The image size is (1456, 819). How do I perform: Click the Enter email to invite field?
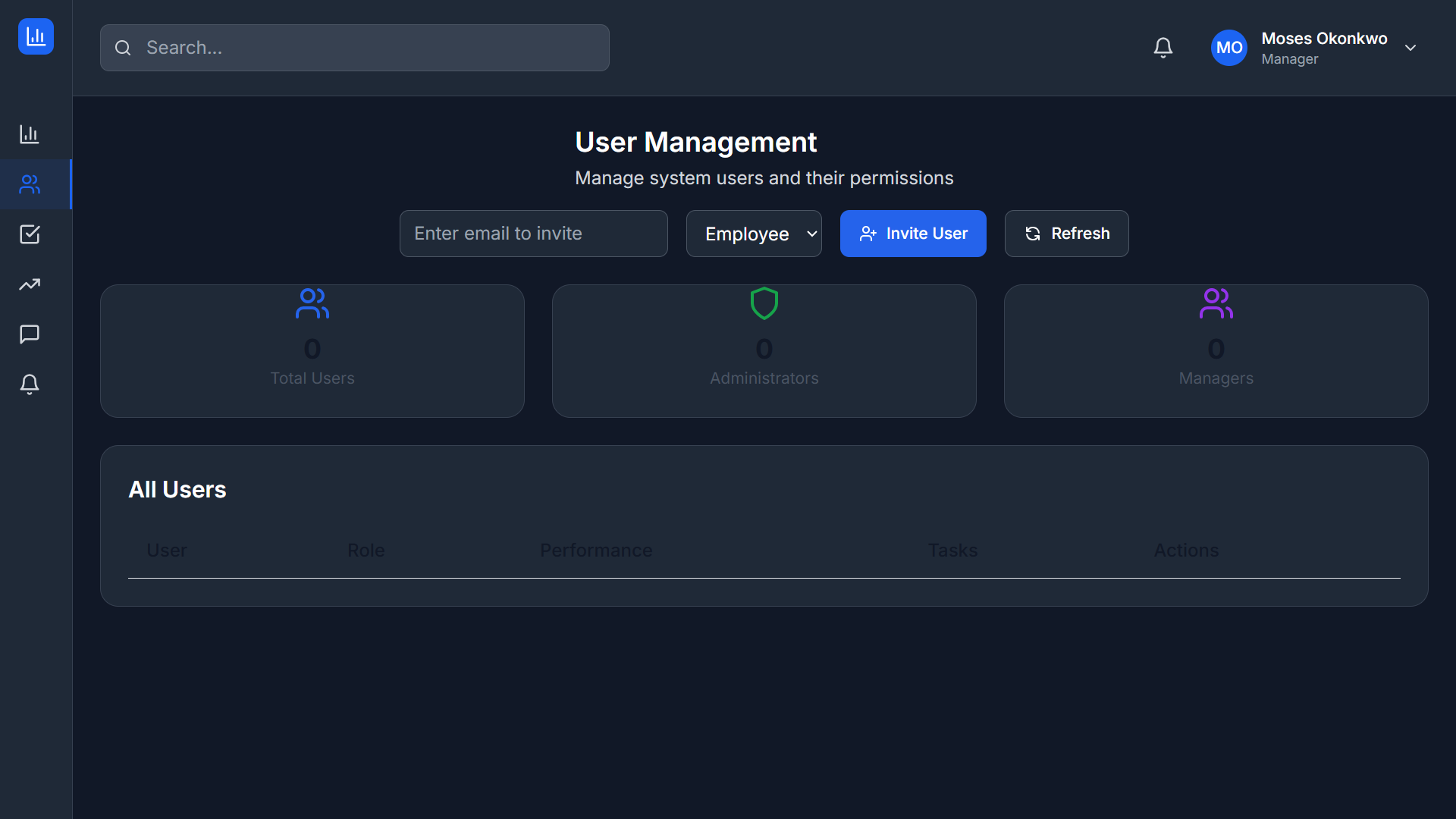click(x=533, y=234)
